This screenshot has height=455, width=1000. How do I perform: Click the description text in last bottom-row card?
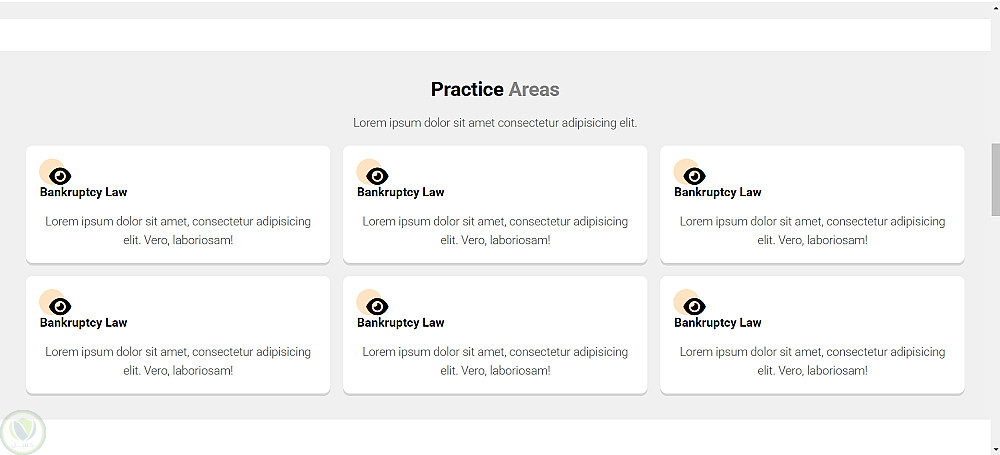[x=812, y=361]
